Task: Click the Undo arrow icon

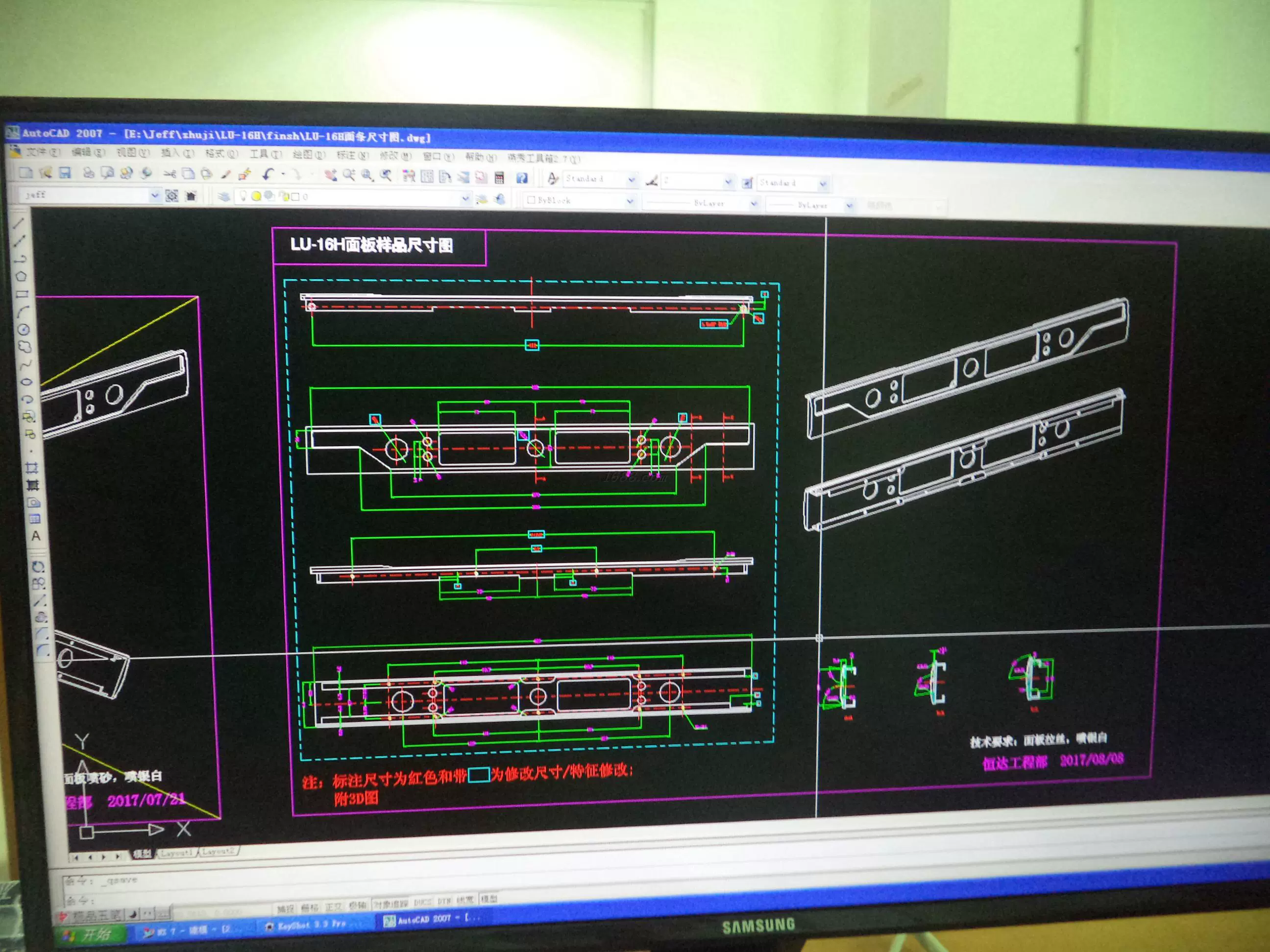Action: (268, 174)
